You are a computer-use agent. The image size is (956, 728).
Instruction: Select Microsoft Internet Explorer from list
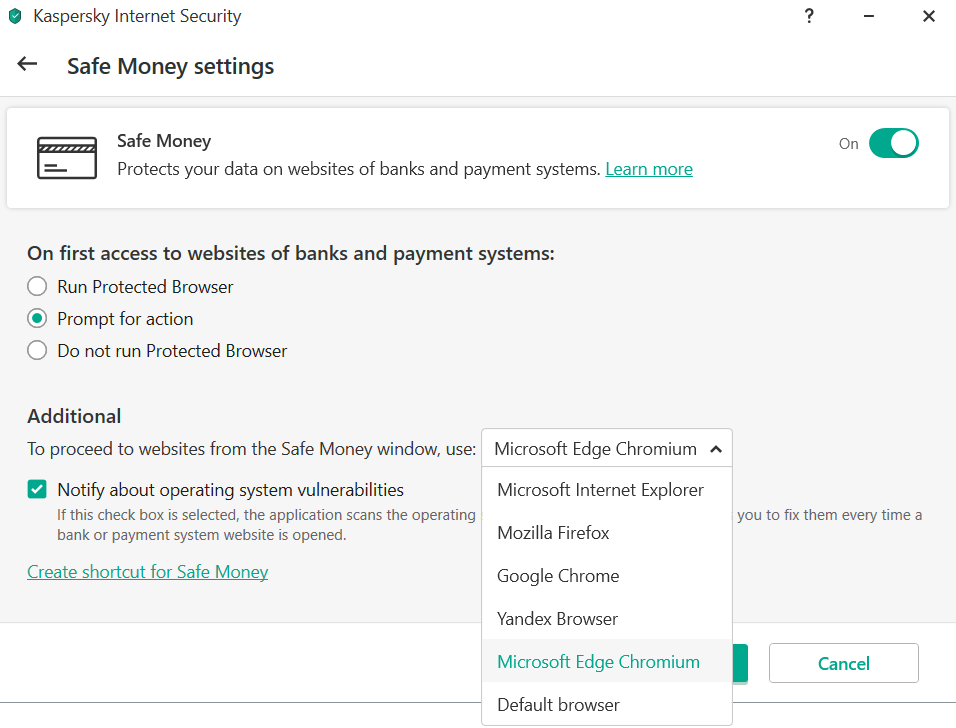point(600,490)
